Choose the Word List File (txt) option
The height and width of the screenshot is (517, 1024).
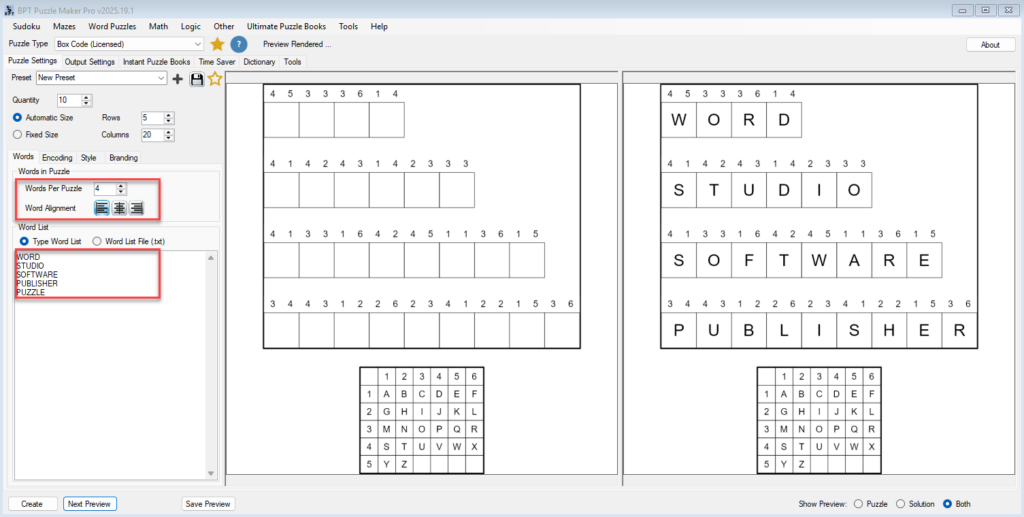pyautogui.click(x=97, y=241)
